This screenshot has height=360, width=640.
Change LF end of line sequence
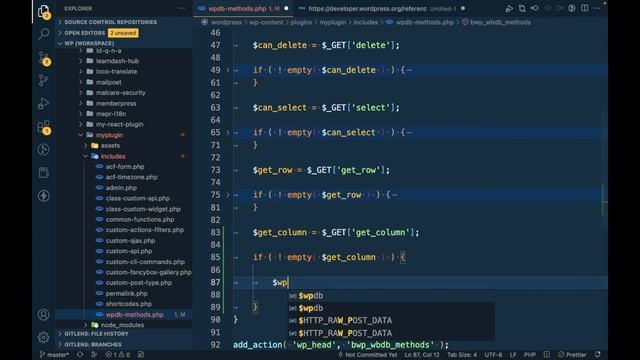click(x=513, y=355)
